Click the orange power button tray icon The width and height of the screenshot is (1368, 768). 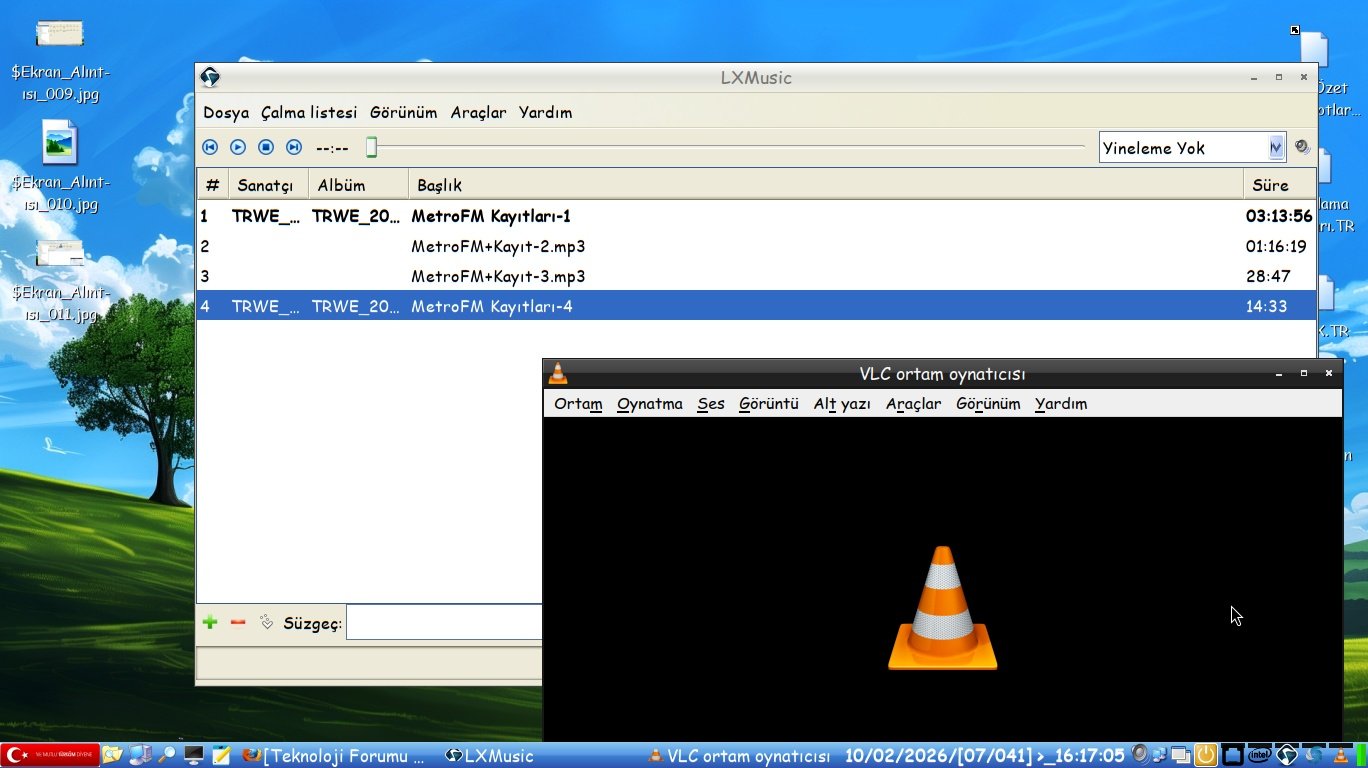coord(1206,755)
